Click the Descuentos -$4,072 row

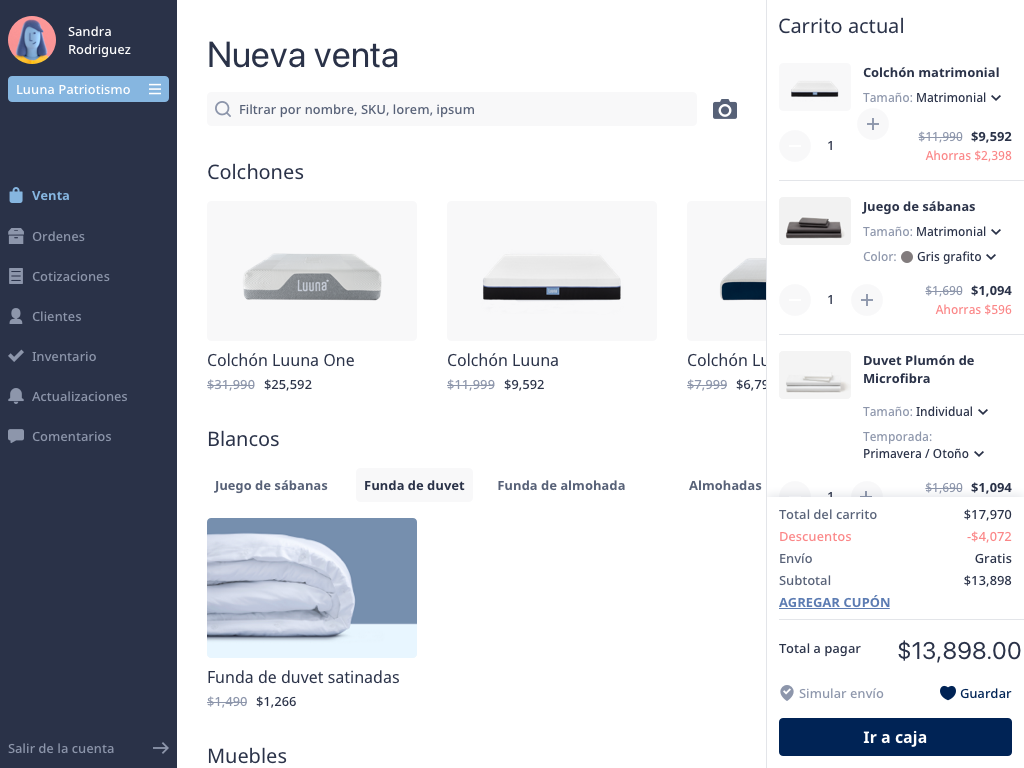895,536
